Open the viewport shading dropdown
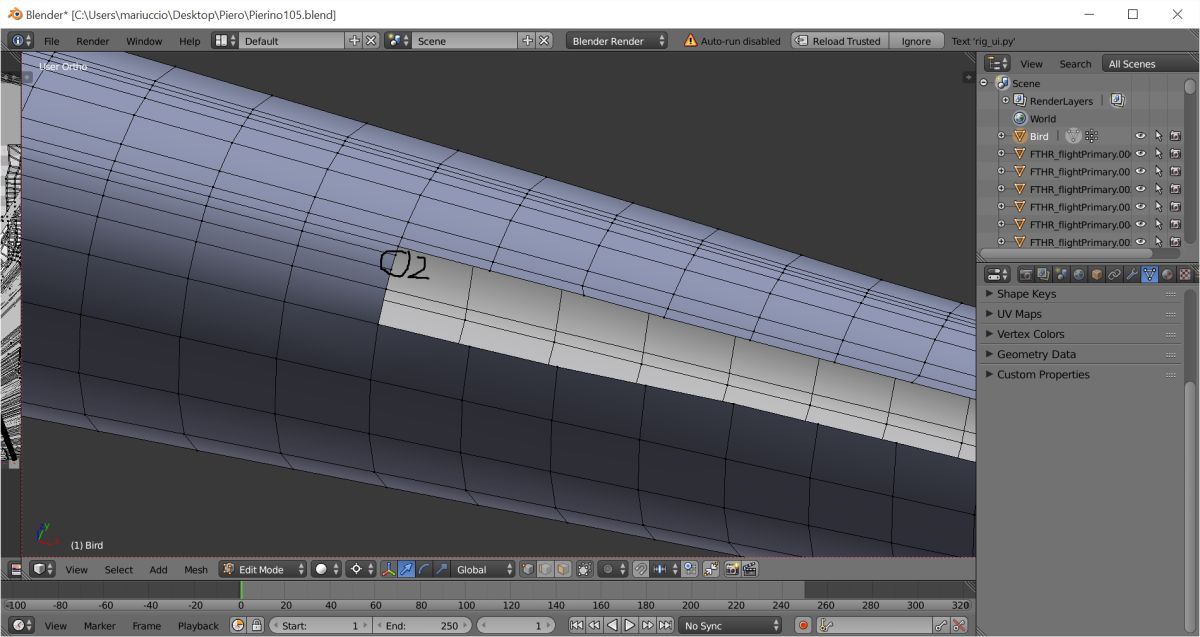The width and height of the screenshot is (1200, 637). (x=326, y=569)
